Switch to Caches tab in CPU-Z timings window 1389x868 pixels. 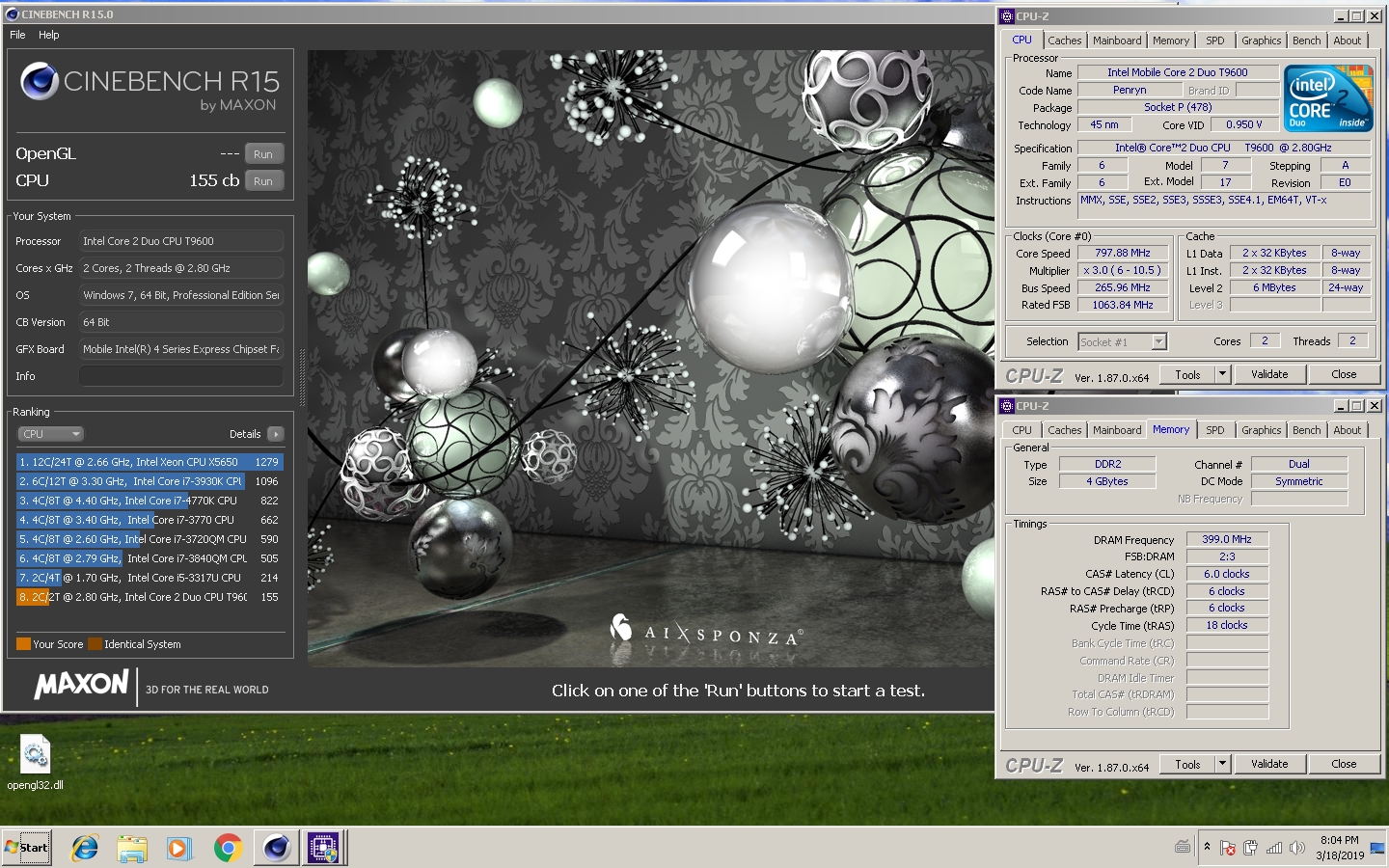1065,430
